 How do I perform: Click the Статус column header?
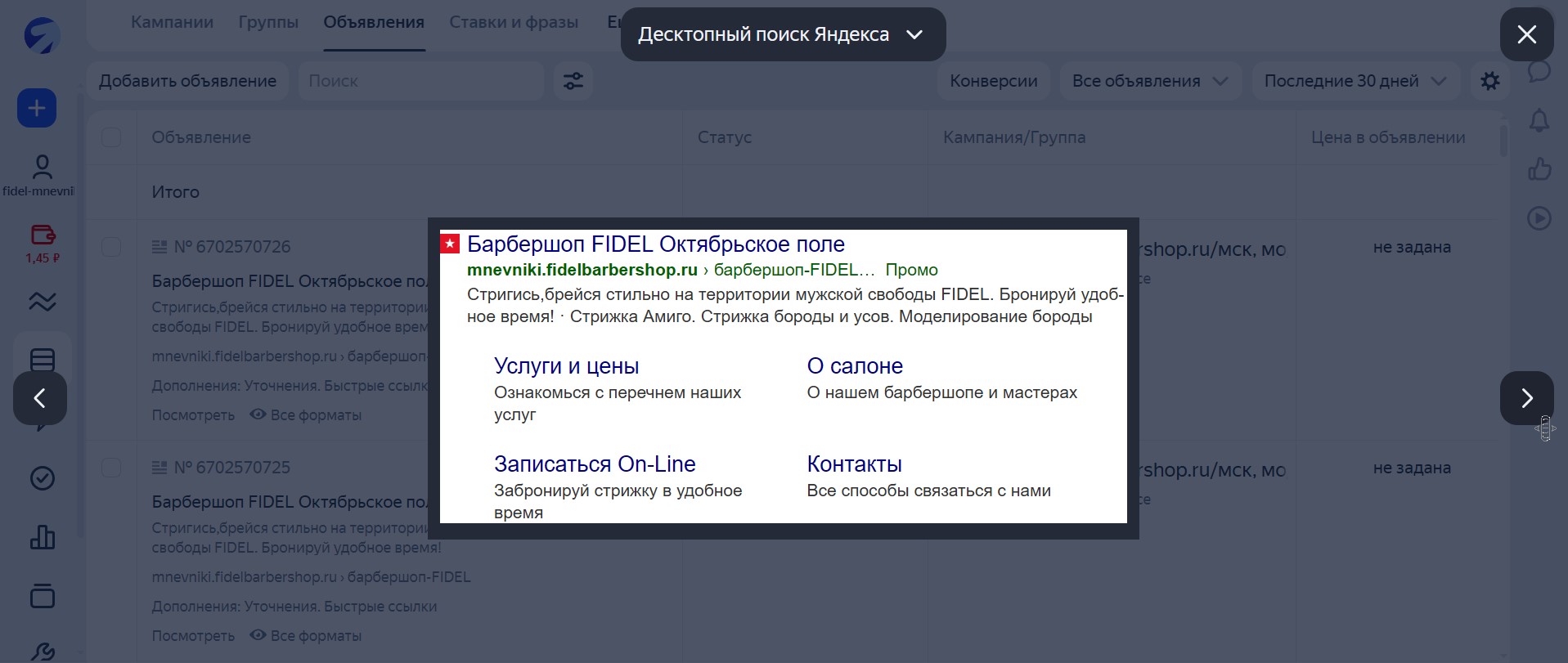tap(725, 137)
